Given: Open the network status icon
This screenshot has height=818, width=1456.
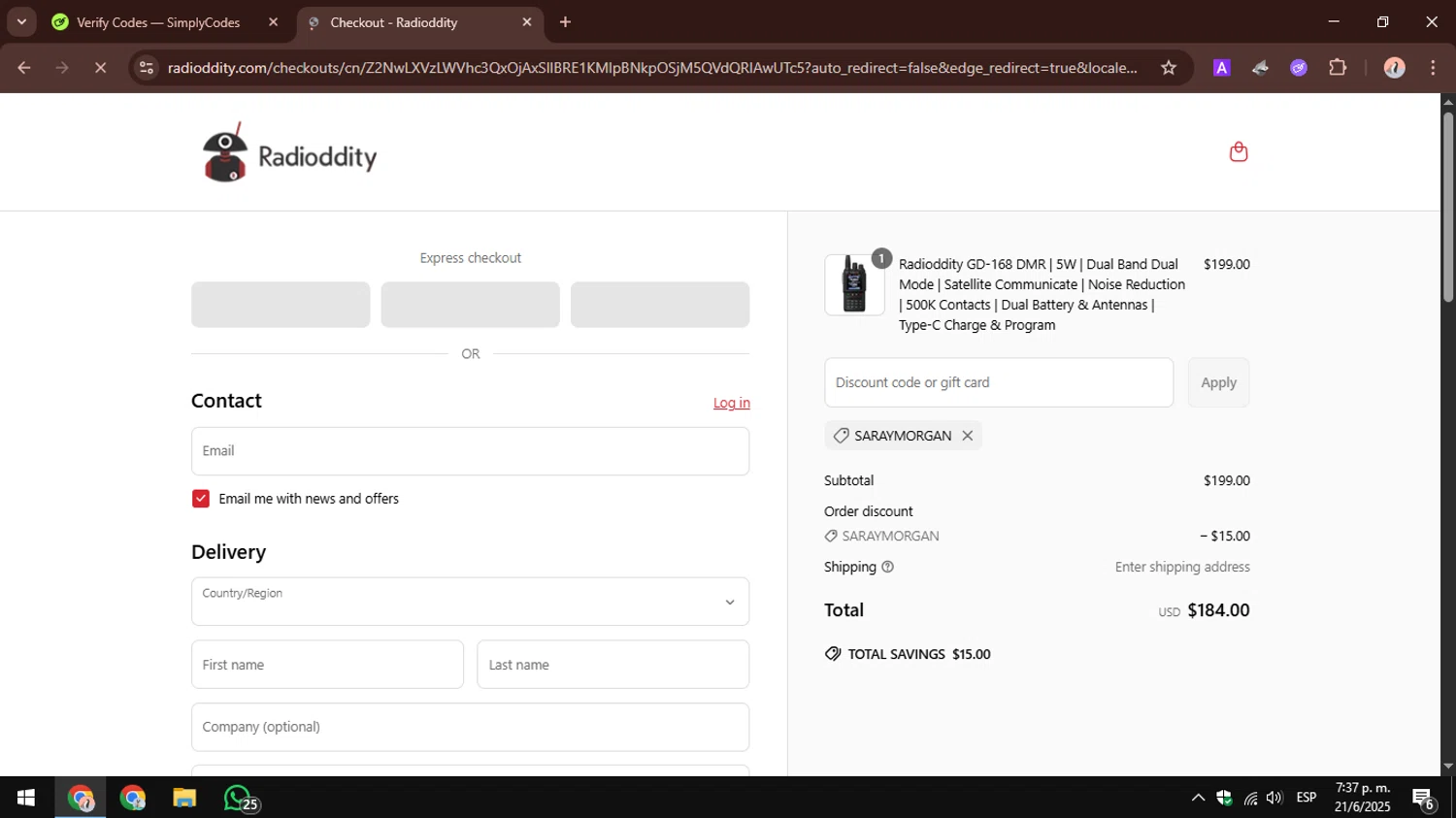Looking at the screenshot, I should tap(1250, 798).
